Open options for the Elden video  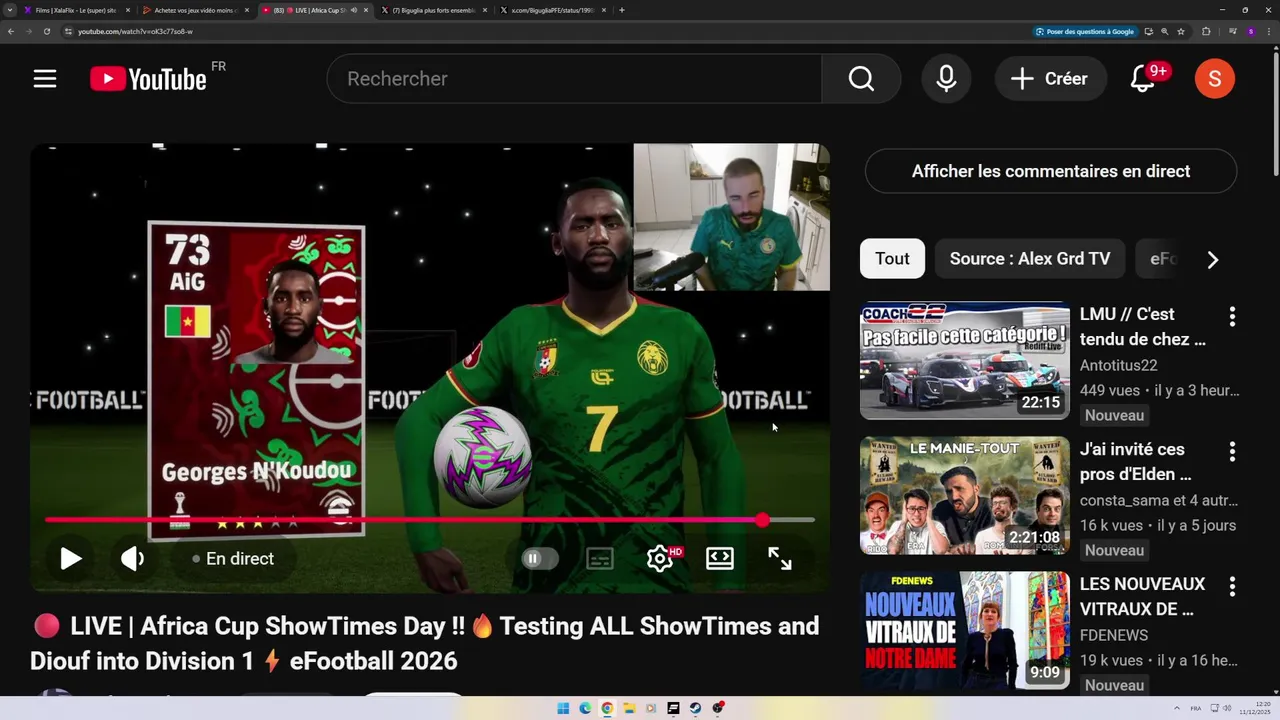point(1232,451)
